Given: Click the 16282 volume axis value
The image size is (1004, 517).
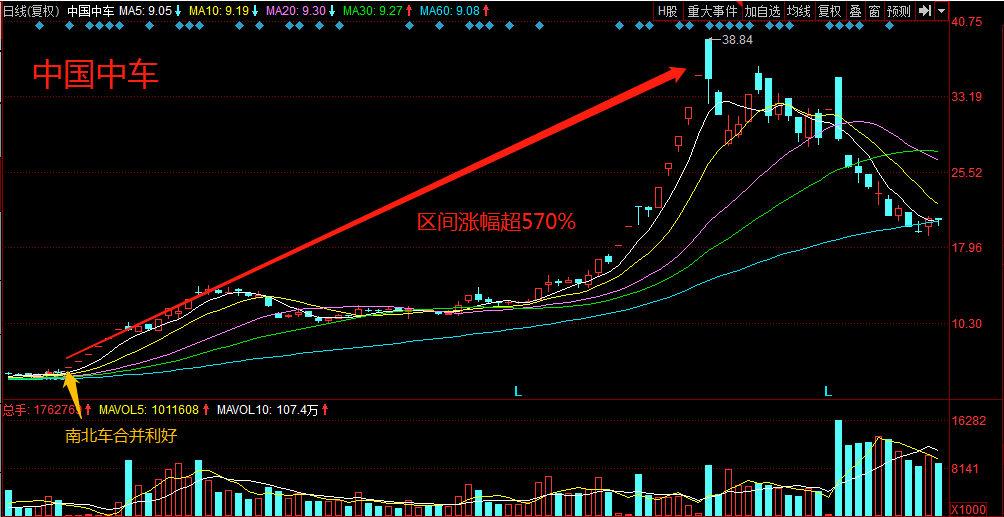Looking at the screenshot, I should (967, 421).
